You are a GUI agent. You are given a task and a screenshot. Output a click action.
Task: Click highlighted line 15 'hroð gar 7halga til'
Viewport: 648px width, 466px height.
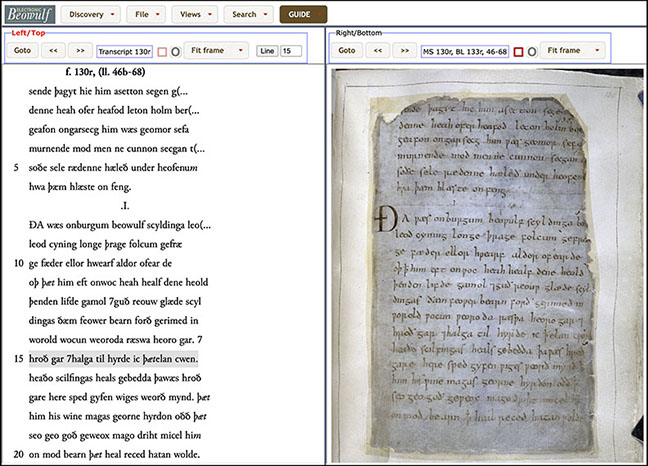pos(113,359)
